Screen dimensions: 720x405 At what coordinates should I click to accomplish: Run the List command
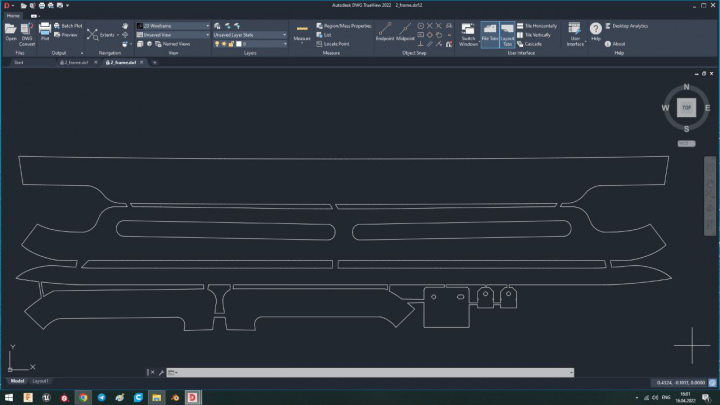pos(324,35)
